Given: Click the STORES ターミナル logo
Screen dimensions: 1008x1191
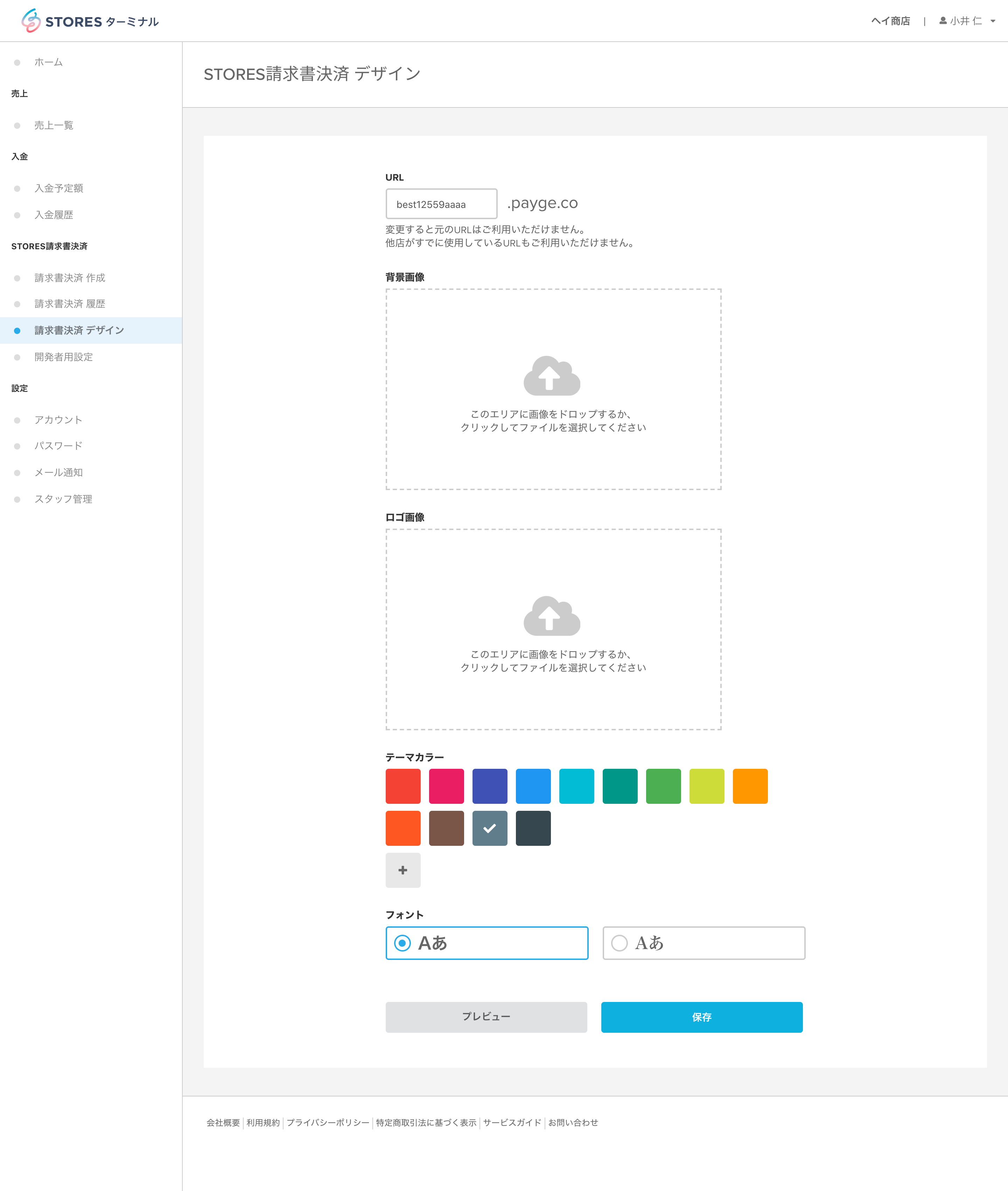Looking at the screenshot, I should [90, 21].
